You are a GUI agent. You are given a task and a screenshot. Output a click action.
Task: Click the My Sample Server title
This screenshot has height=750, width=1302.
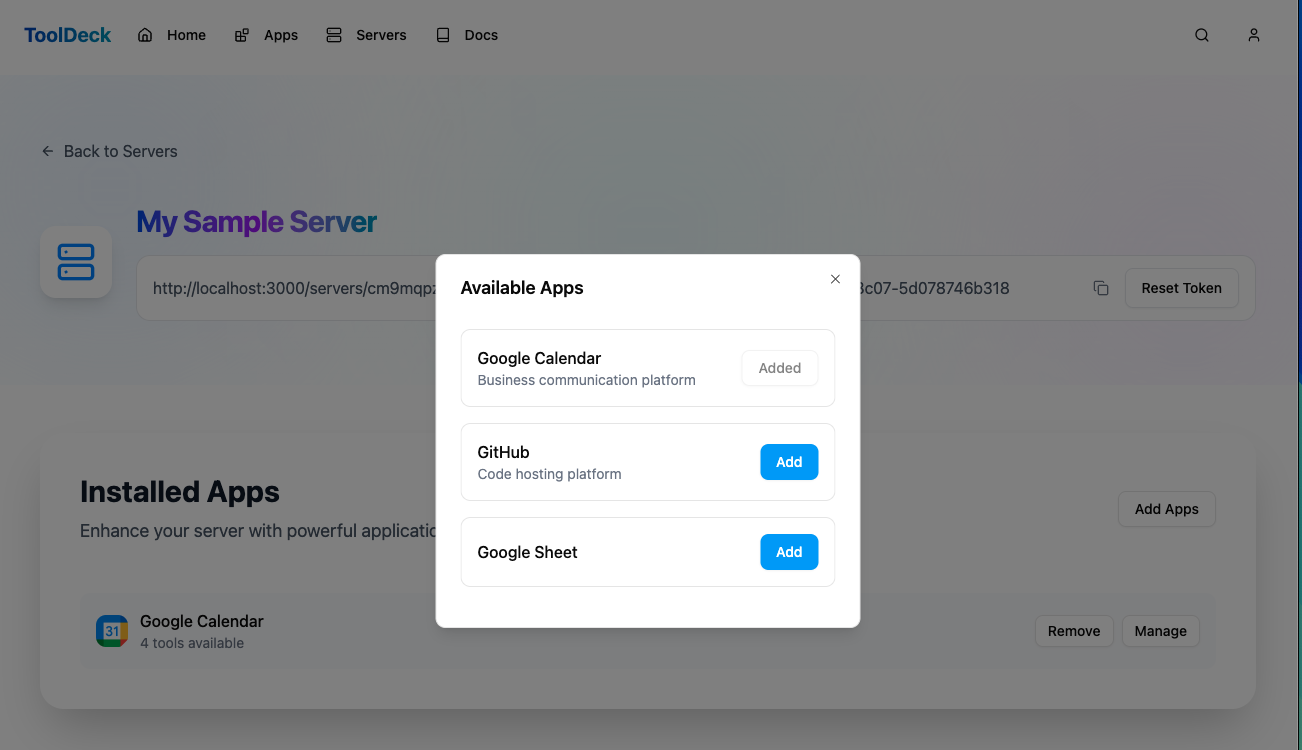coord(257,222)
